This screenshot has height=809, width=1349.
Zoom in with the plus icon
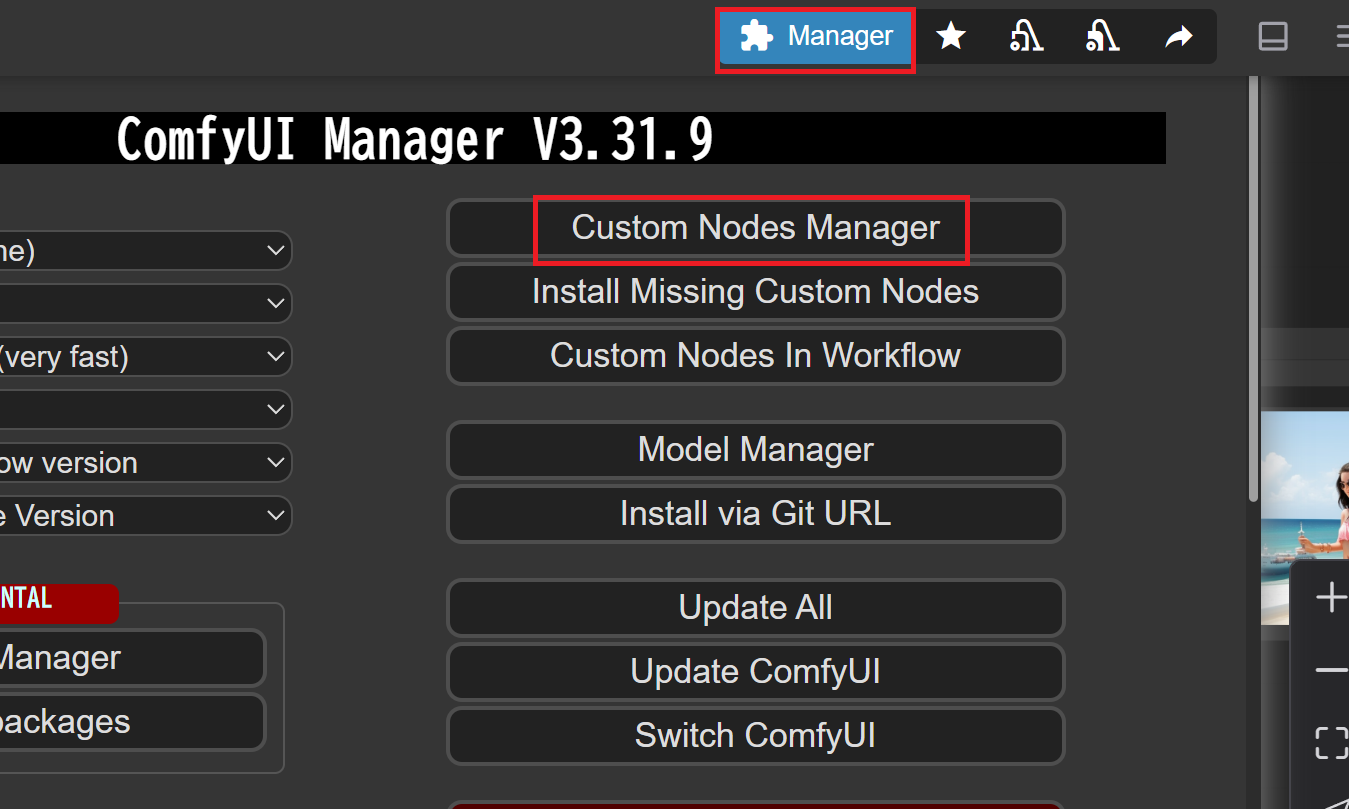coord(1331,598)
